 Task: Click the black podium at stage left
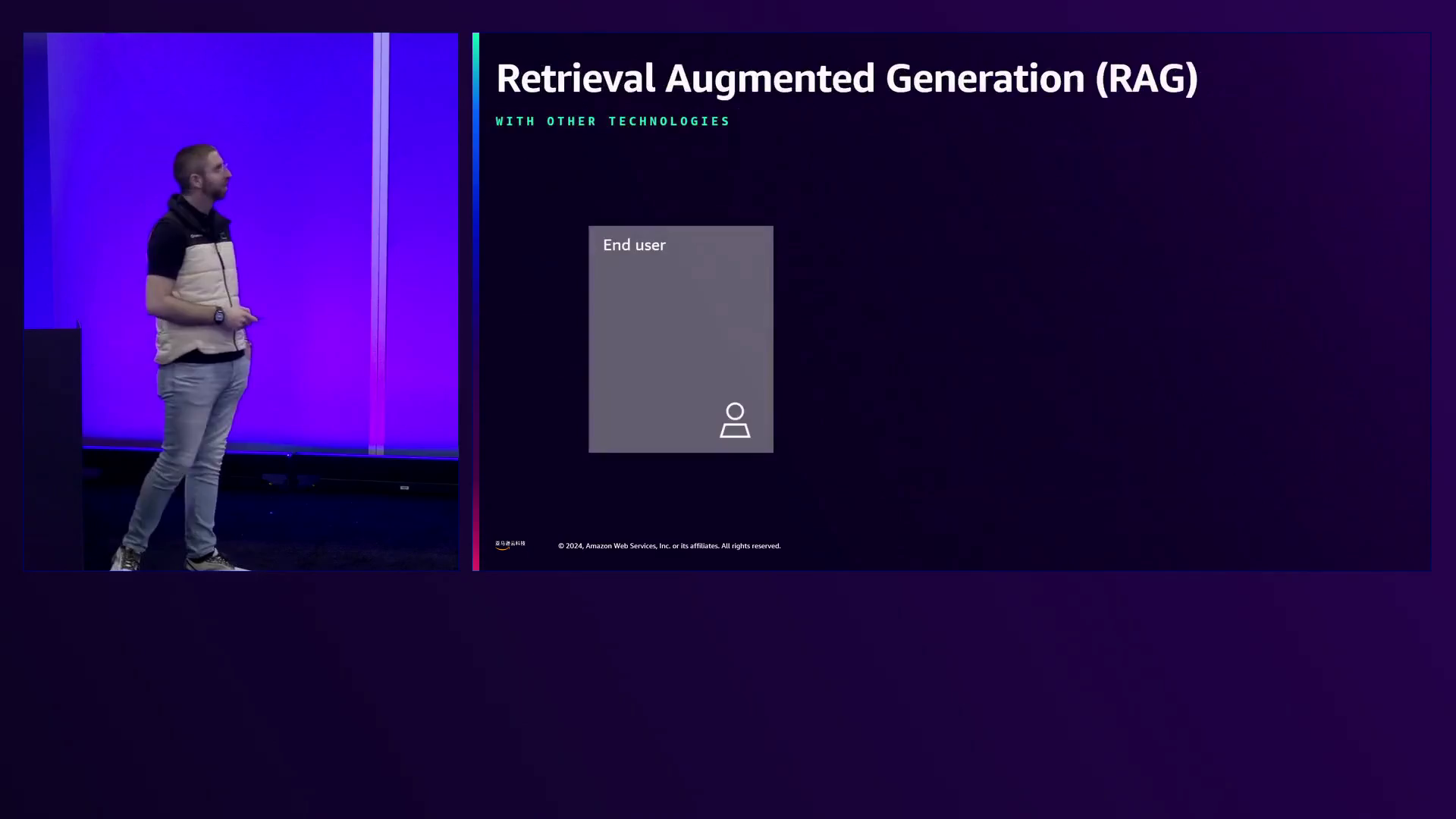click(x=53, y=447)
